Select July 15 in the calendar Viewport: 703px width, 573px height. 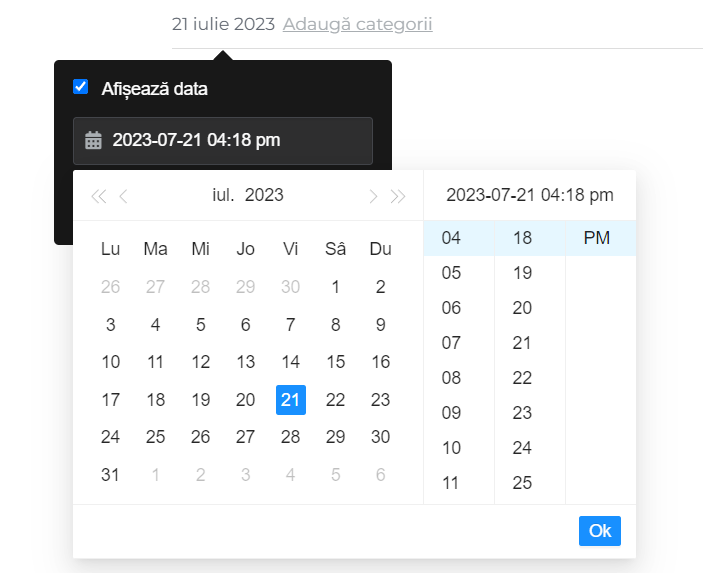coord(335,362)
